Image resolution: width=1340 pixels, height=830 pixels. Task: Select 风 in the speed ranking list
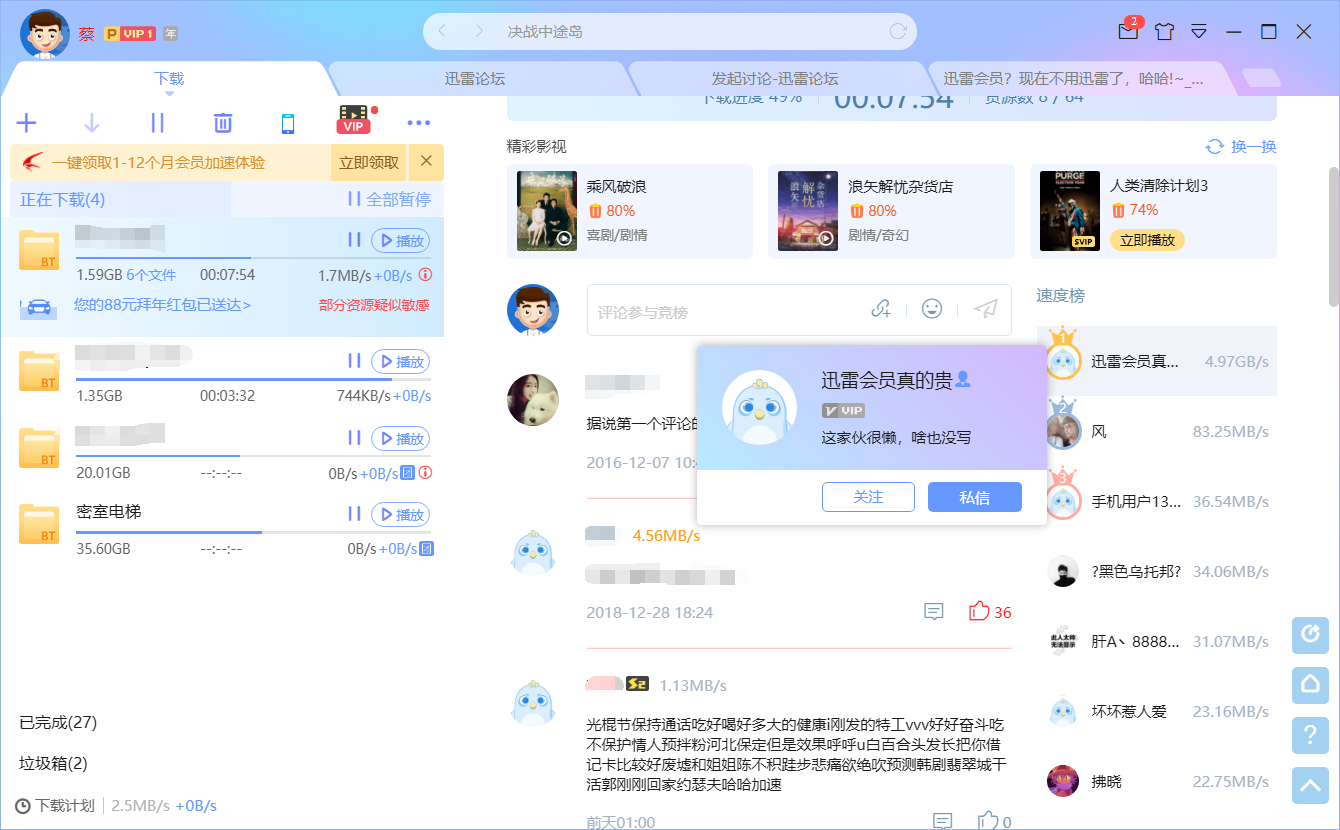click(1156, 431)
